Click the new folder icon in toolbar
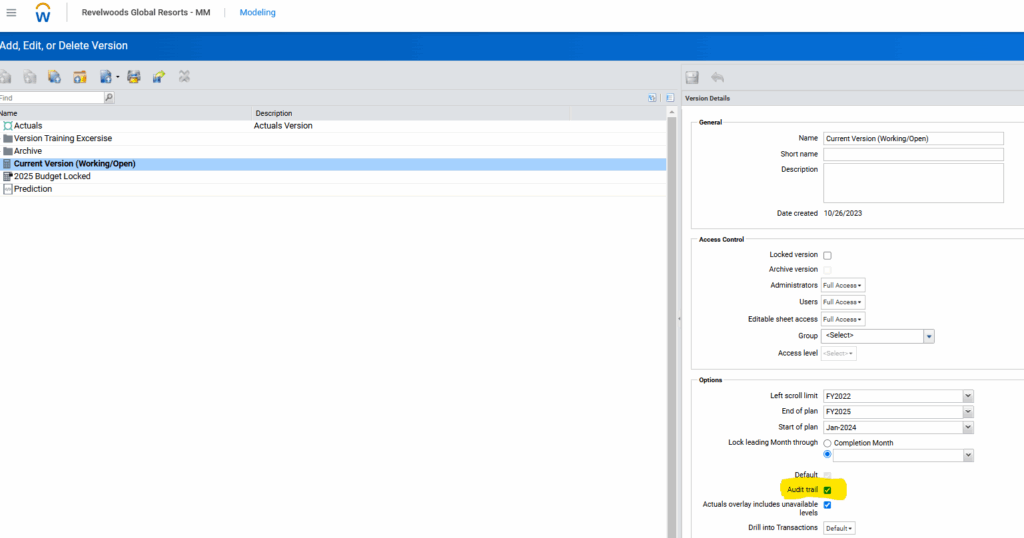 coord(79,77)
